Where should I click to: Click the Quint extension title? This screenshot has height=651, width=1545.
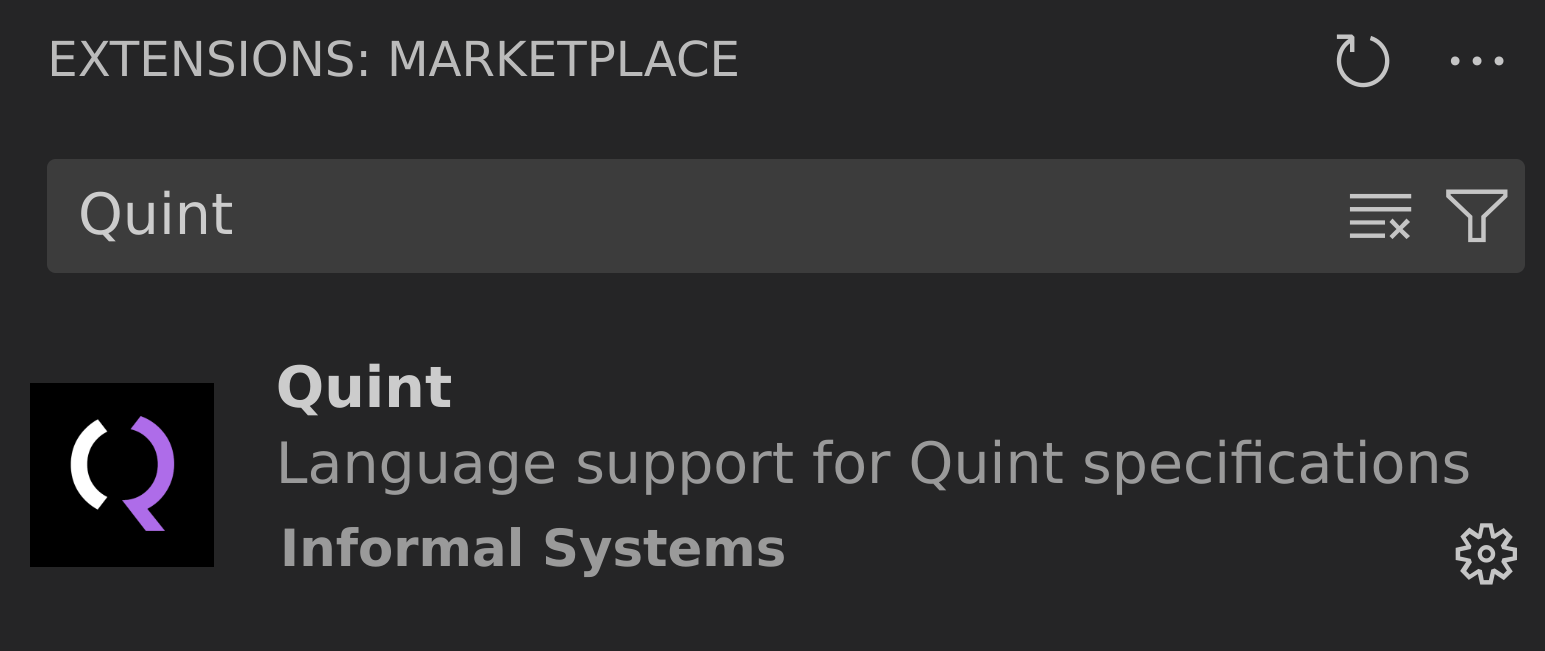click(x=365, y=388)
